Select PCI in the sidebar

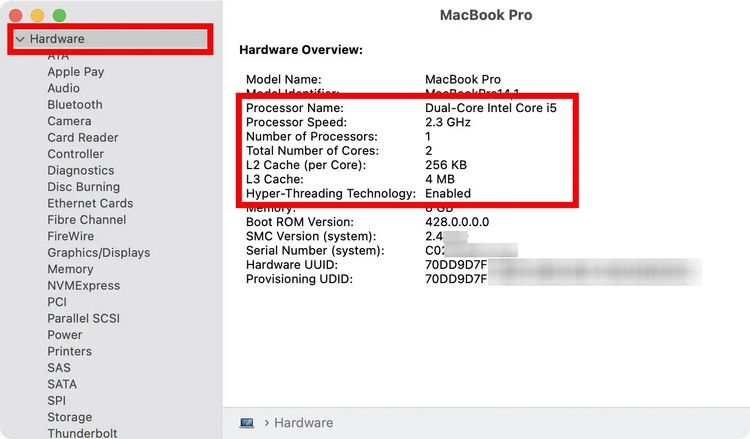pos(57,302)
